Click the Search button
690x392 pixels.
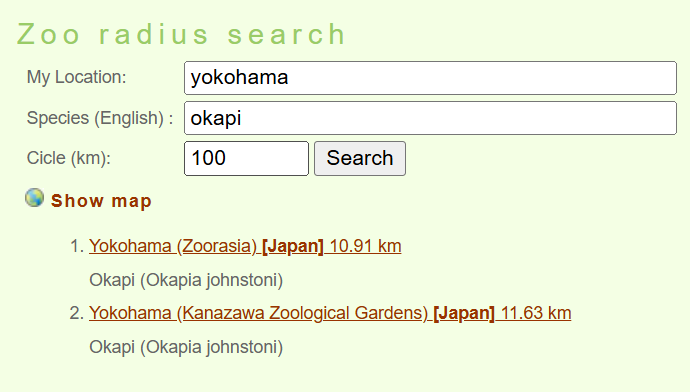pos(360,158)
